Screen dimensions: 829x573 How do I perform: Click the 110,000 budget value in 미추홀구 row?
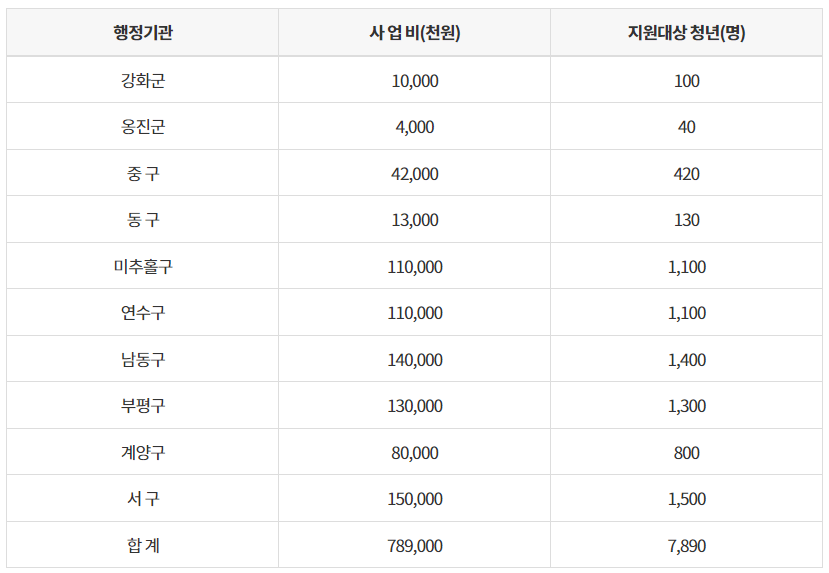(415, 267)
